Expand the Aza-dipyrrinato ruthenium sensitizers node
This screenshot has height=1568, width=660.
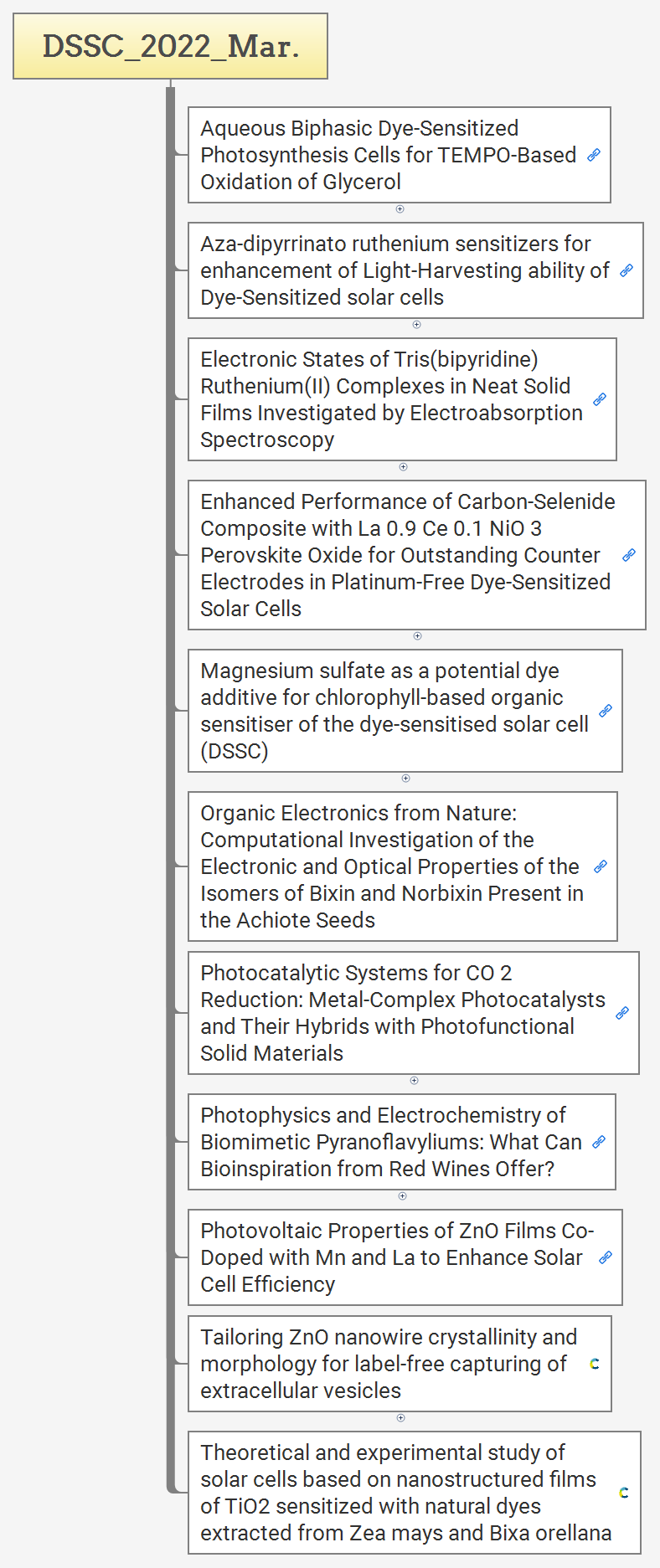coord(416,325)
